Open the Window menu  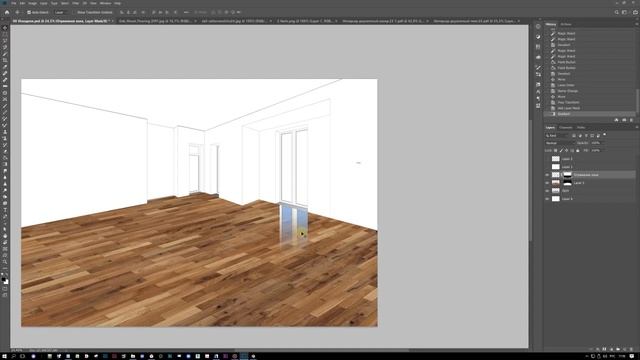tap(105, 3)
